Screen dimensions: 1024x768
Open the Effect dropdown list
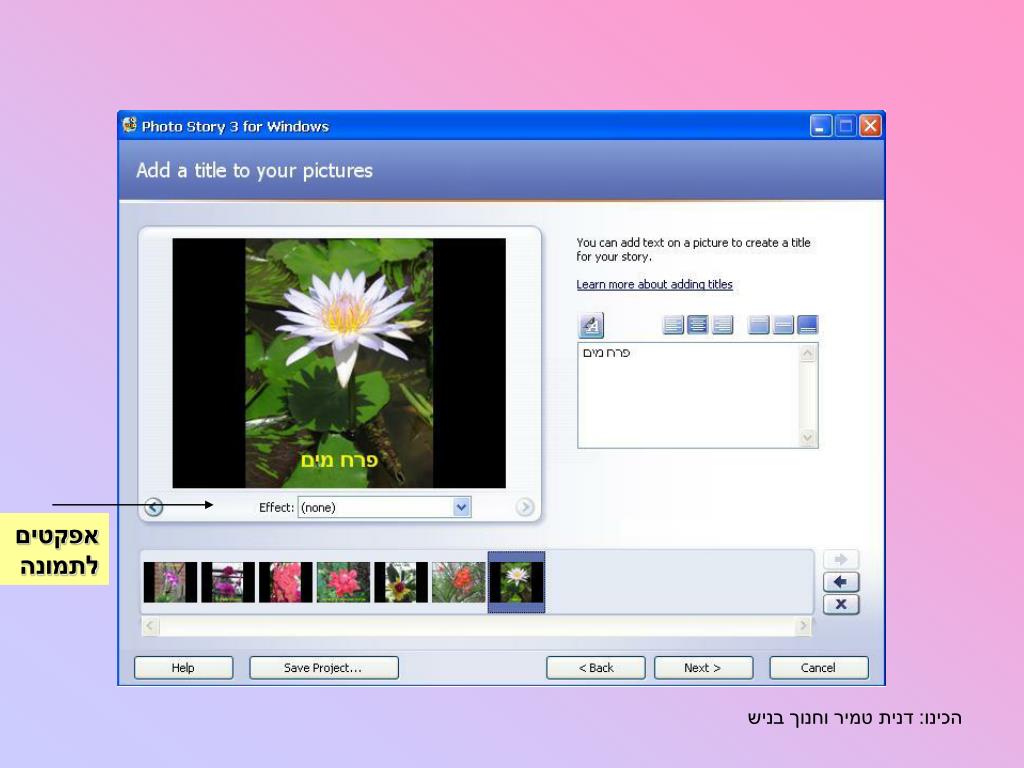[x=461, y=507]
